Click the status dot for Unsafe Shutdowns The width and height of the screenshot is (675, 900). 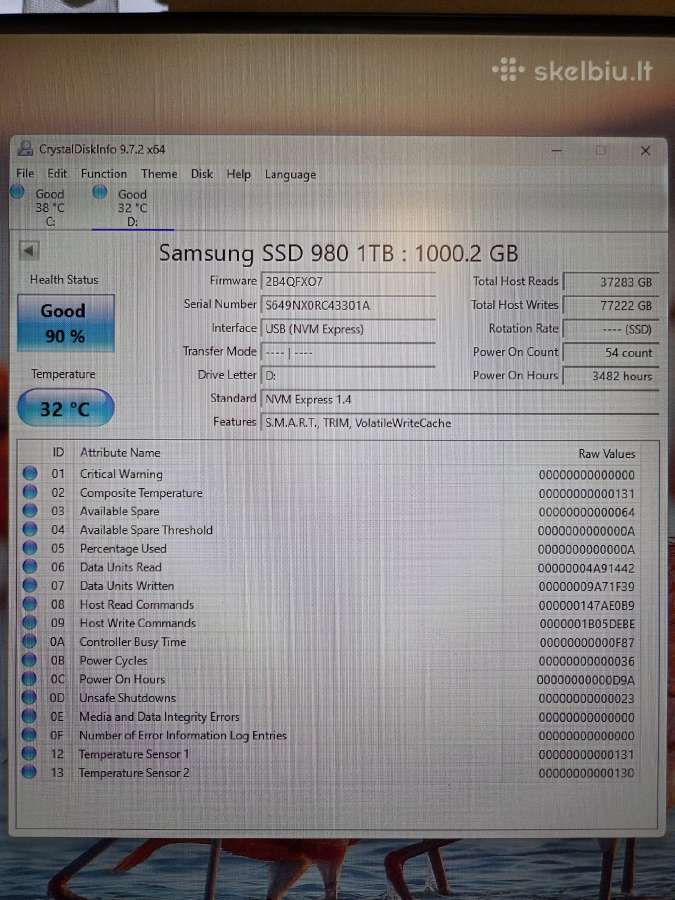(x=29, y=697)
